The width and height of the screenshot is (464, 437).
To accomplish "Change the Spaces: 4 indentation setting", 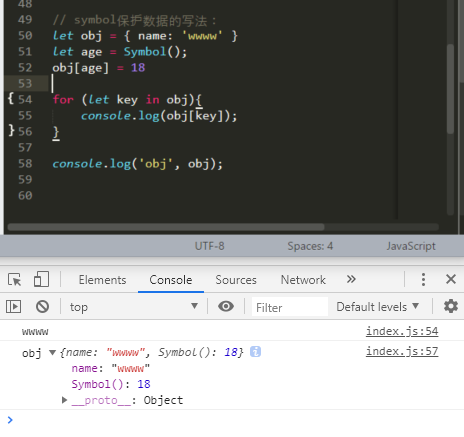I will tap(310, 246).
